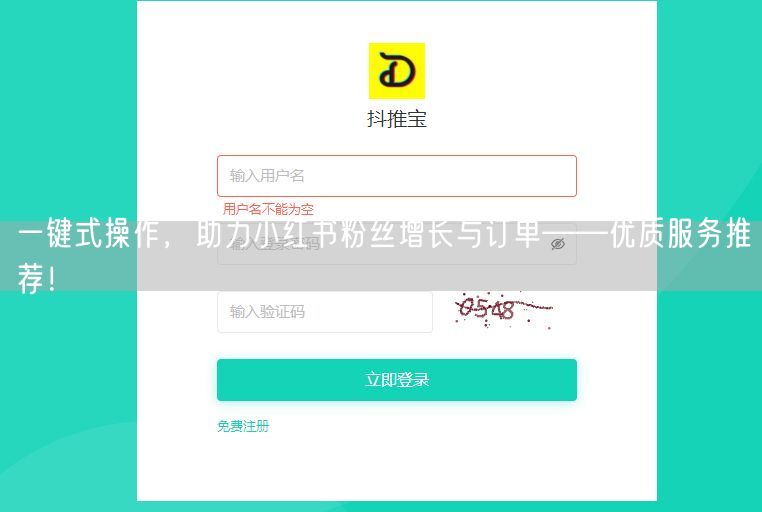This screenshot has height=512, width=762.
Task: Click the 优质服务推 text in banner
Action: (680, 234)
